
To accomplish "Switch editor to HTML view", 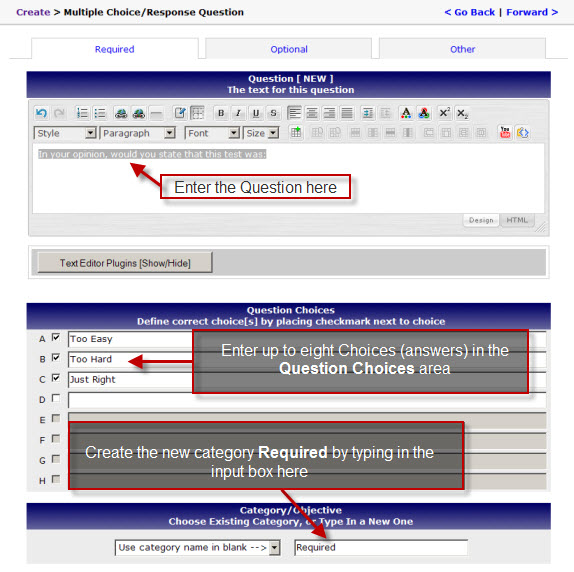I will pyautogui.click(x=517, y=220).
